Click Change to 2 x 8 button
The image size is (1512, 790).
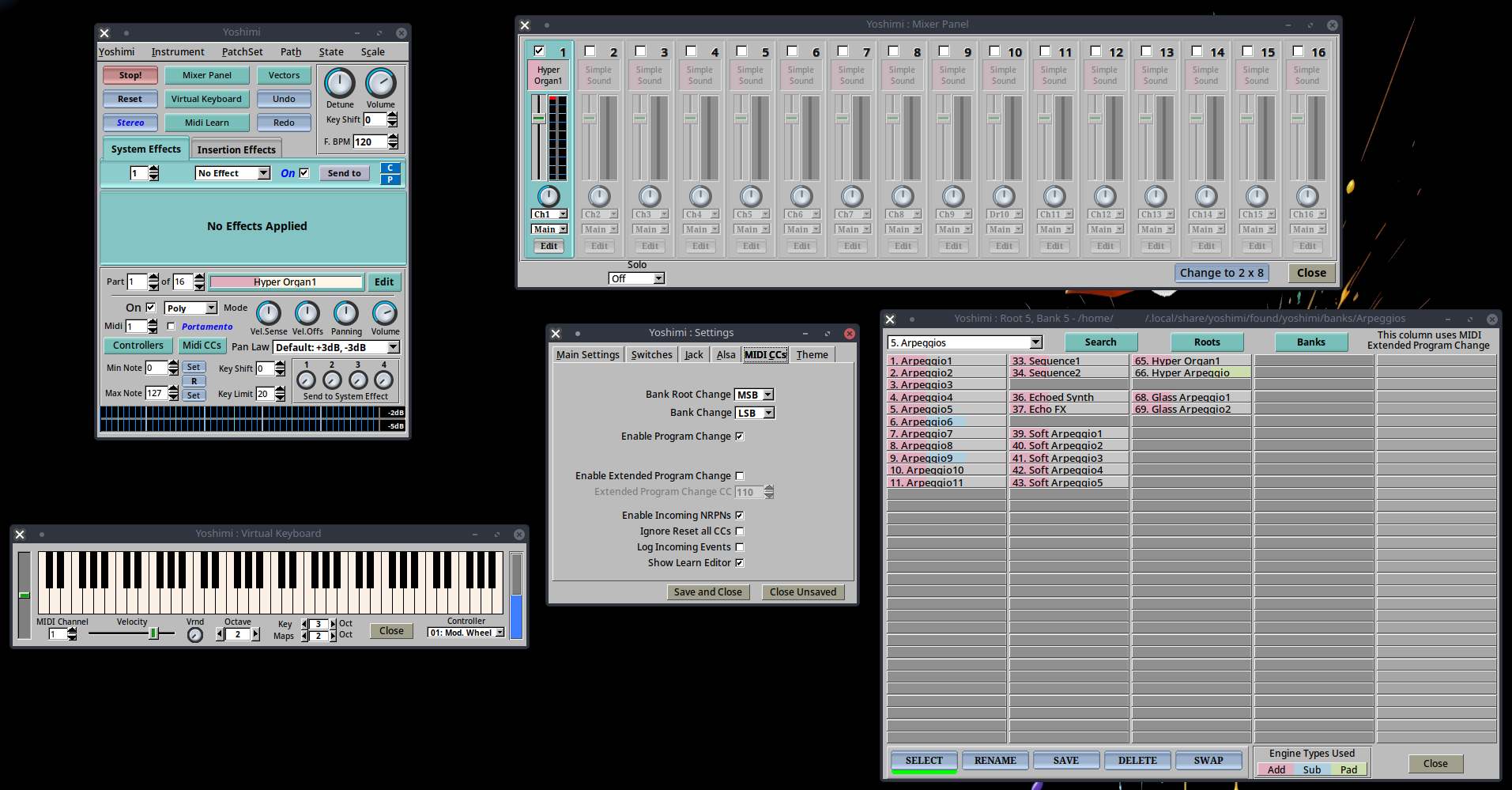(x=1222, y=273)
